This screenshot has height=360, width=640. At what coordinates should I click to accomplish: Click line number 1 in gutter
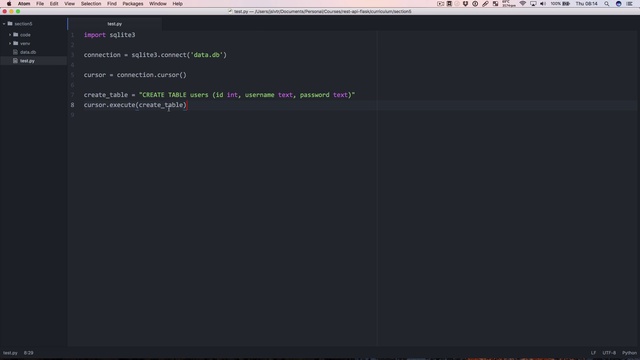point(73,35)
